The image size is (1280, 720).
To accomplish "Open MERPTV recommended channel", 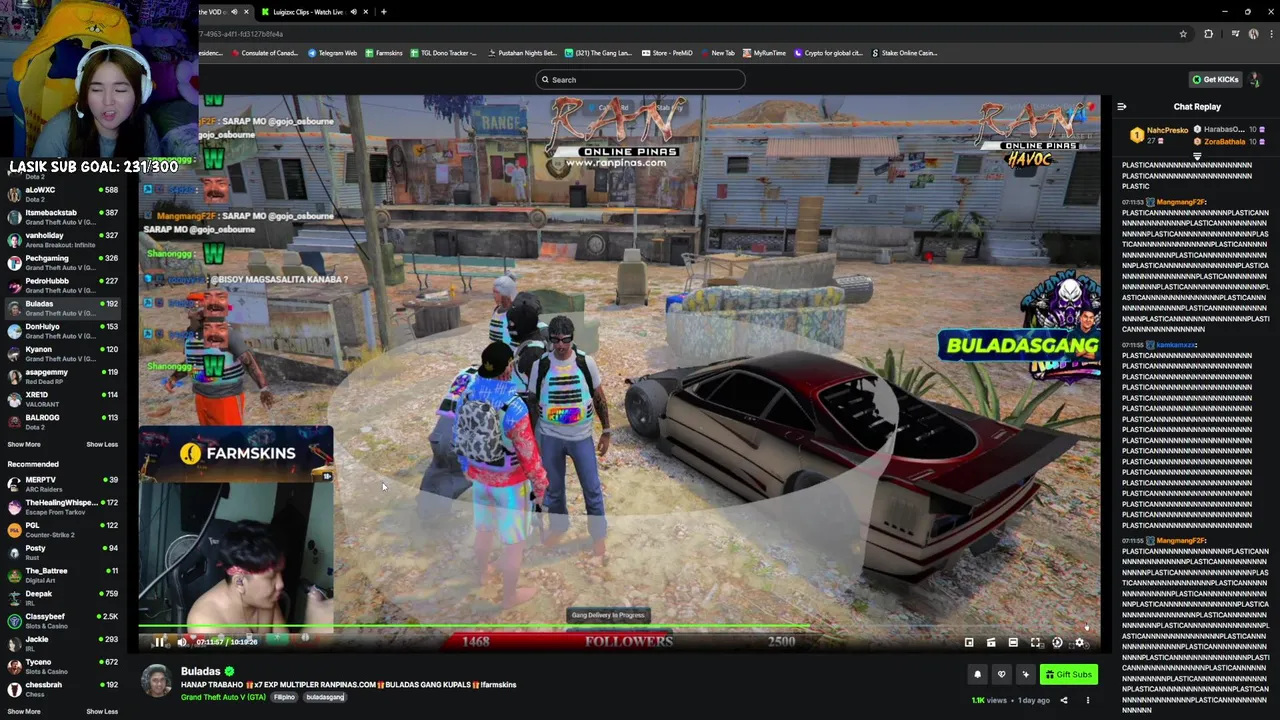I will (62, 484).
